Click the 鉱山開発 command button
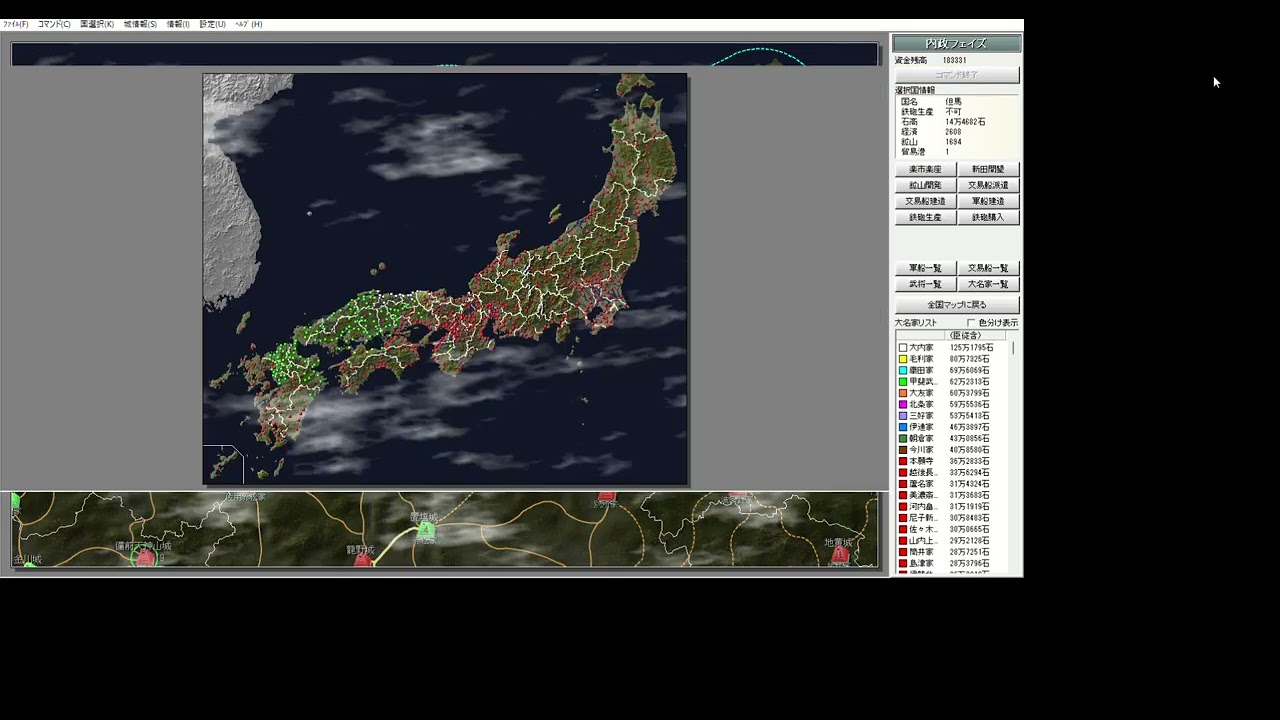Viewport: 1280px width, 720px height. point(925,185)
